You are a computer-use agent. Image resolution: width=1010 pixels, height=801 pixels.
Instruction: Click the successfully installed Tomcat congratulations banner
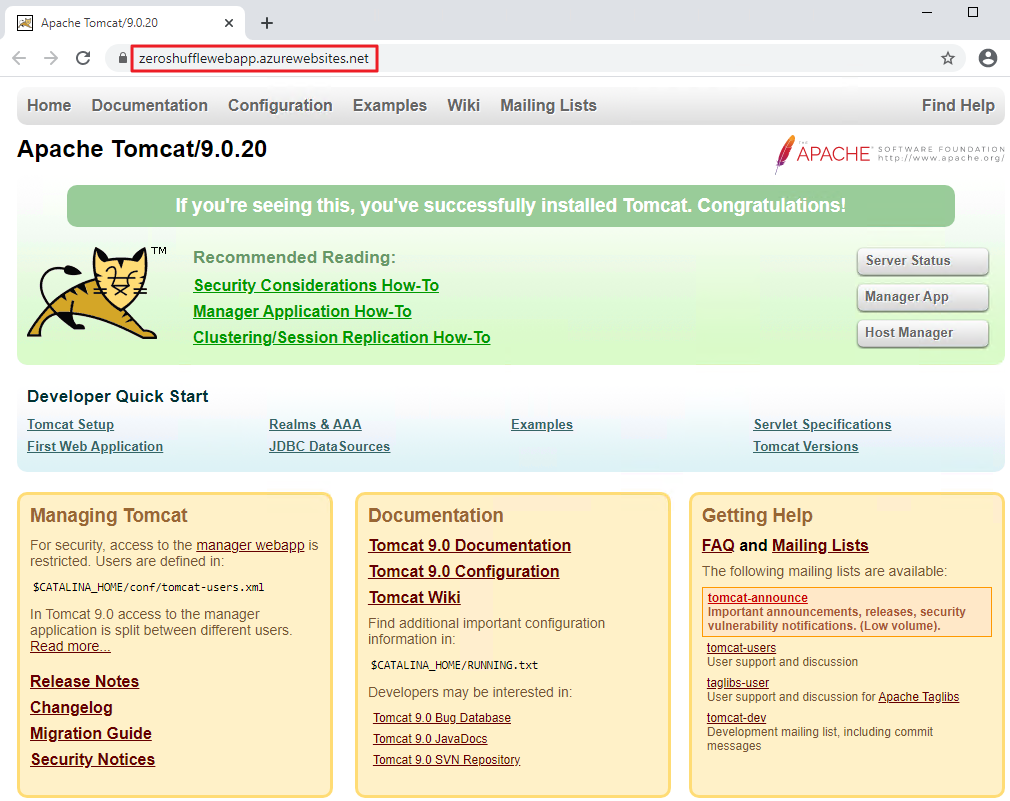511,206
